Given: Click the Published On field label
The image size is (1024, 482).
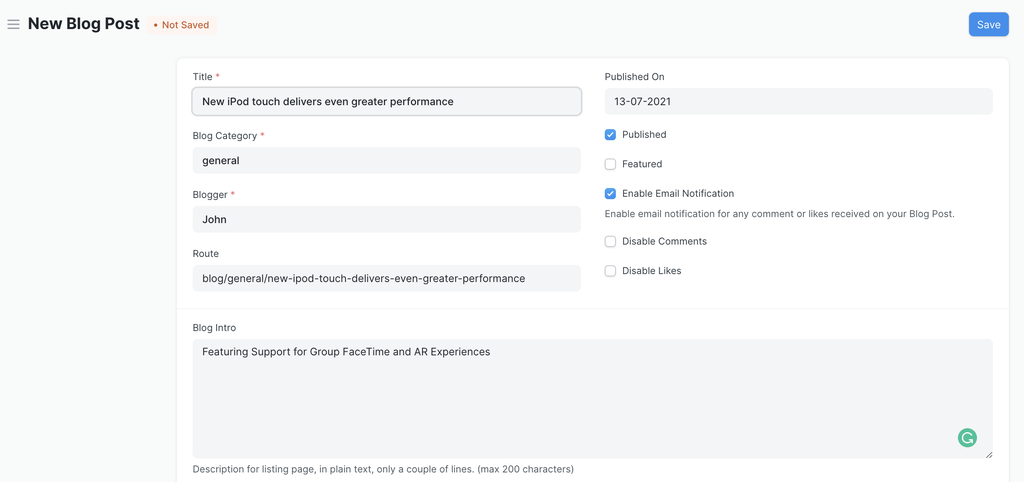Looking at the screenshot, I should point(634,77).
